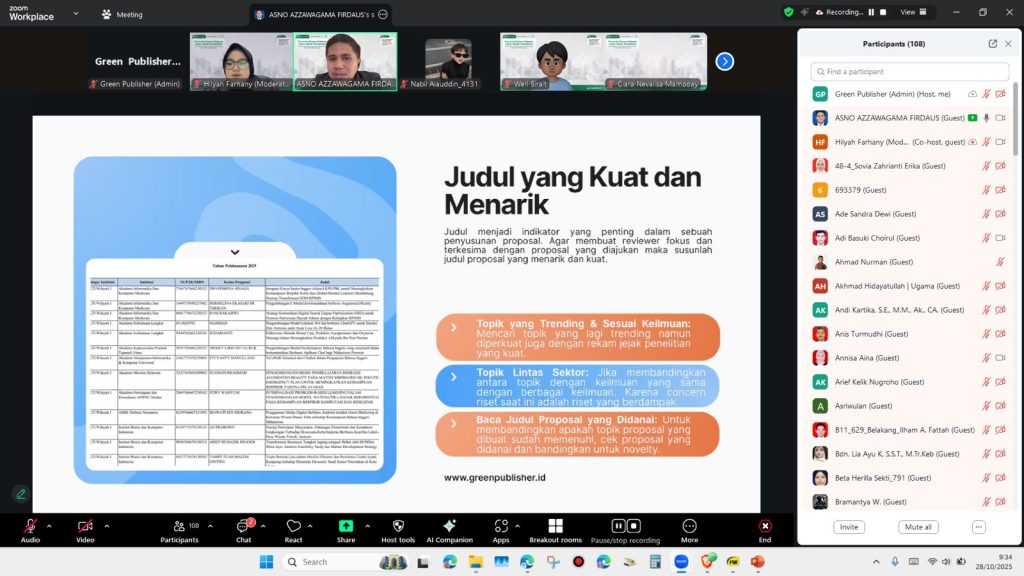Viewport: 1024px width, 576px height.
Task: Click the green Share screen icon
Action: click(345, 525)
